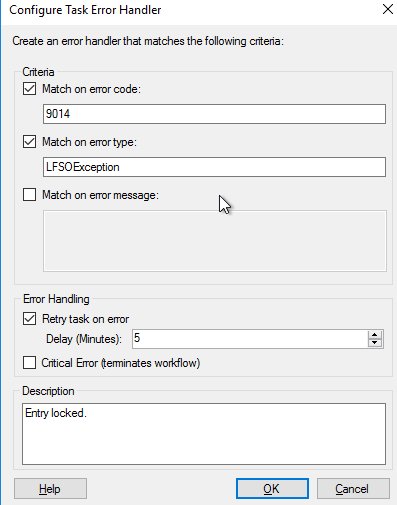Check Critical Error terminates workflow option
The height and width of the screenshot is (505, 397).
pos(29,363)
